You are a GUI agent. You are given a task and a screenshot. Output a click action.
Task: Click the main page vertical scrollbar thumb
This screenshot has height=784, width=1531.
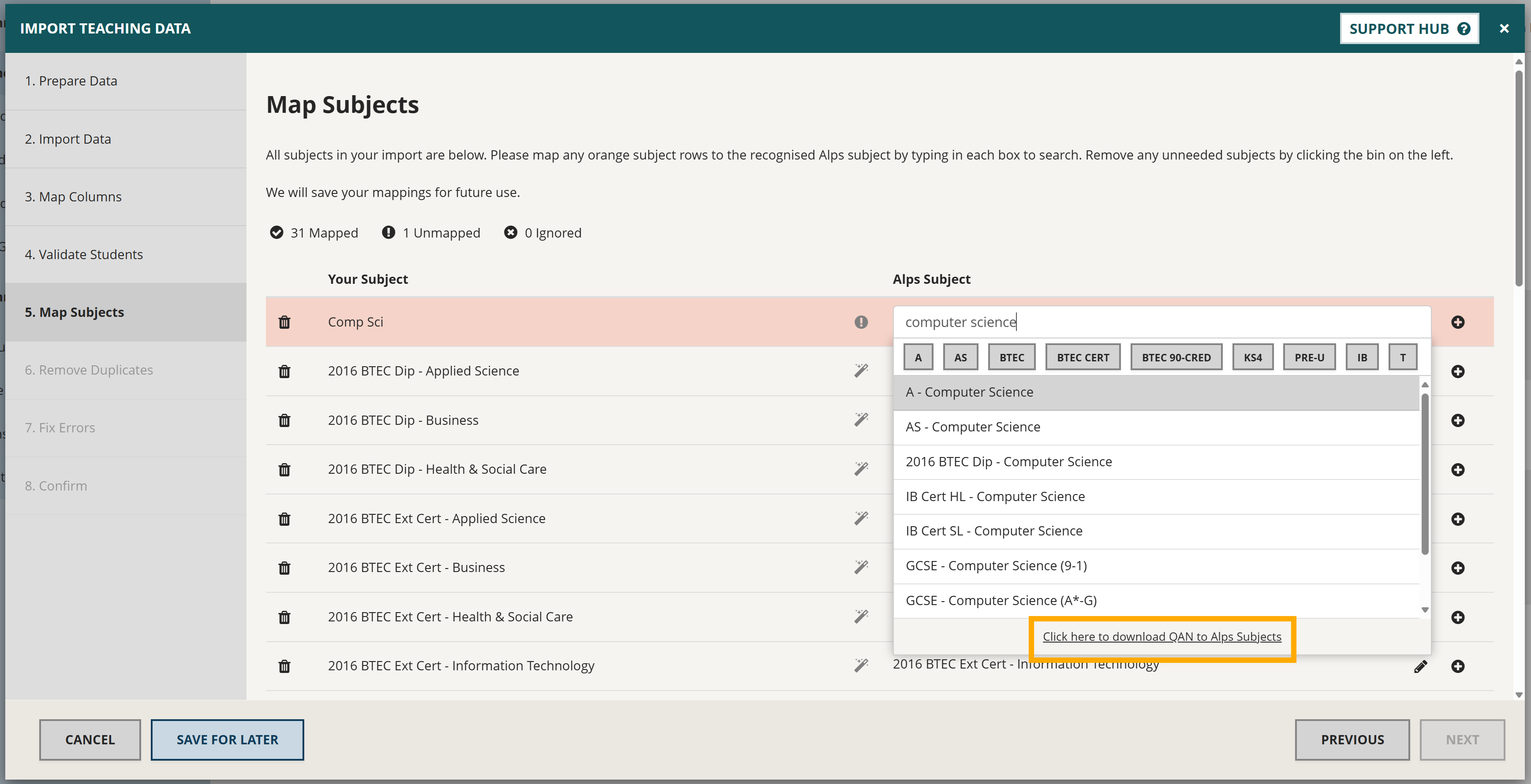pyautogui.click(x=1519, y=178)
